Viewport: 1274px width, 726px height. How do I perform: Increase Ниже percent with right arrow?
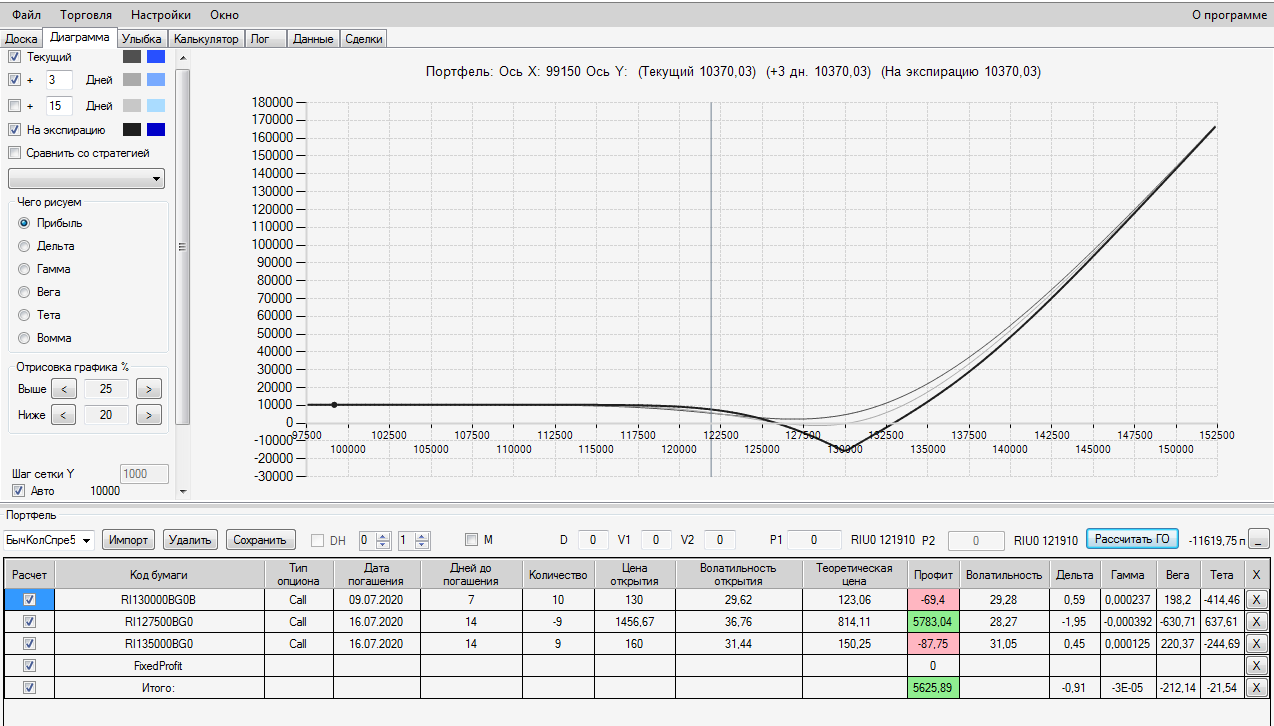tap(148, 414)
